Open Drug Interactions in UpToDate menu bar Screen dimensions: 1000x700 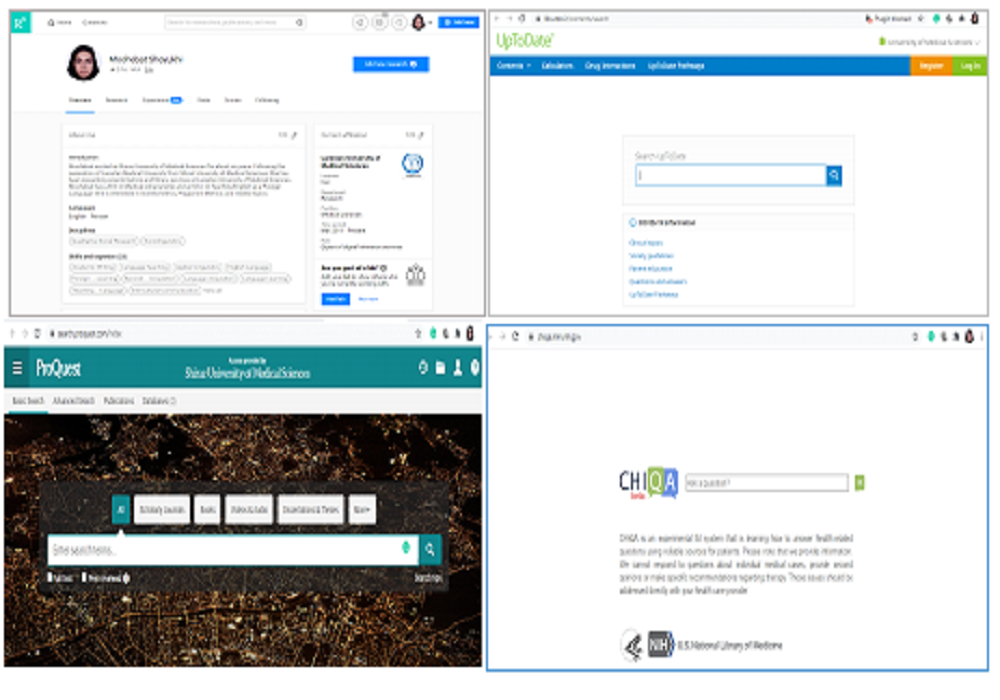pos(610,66)
